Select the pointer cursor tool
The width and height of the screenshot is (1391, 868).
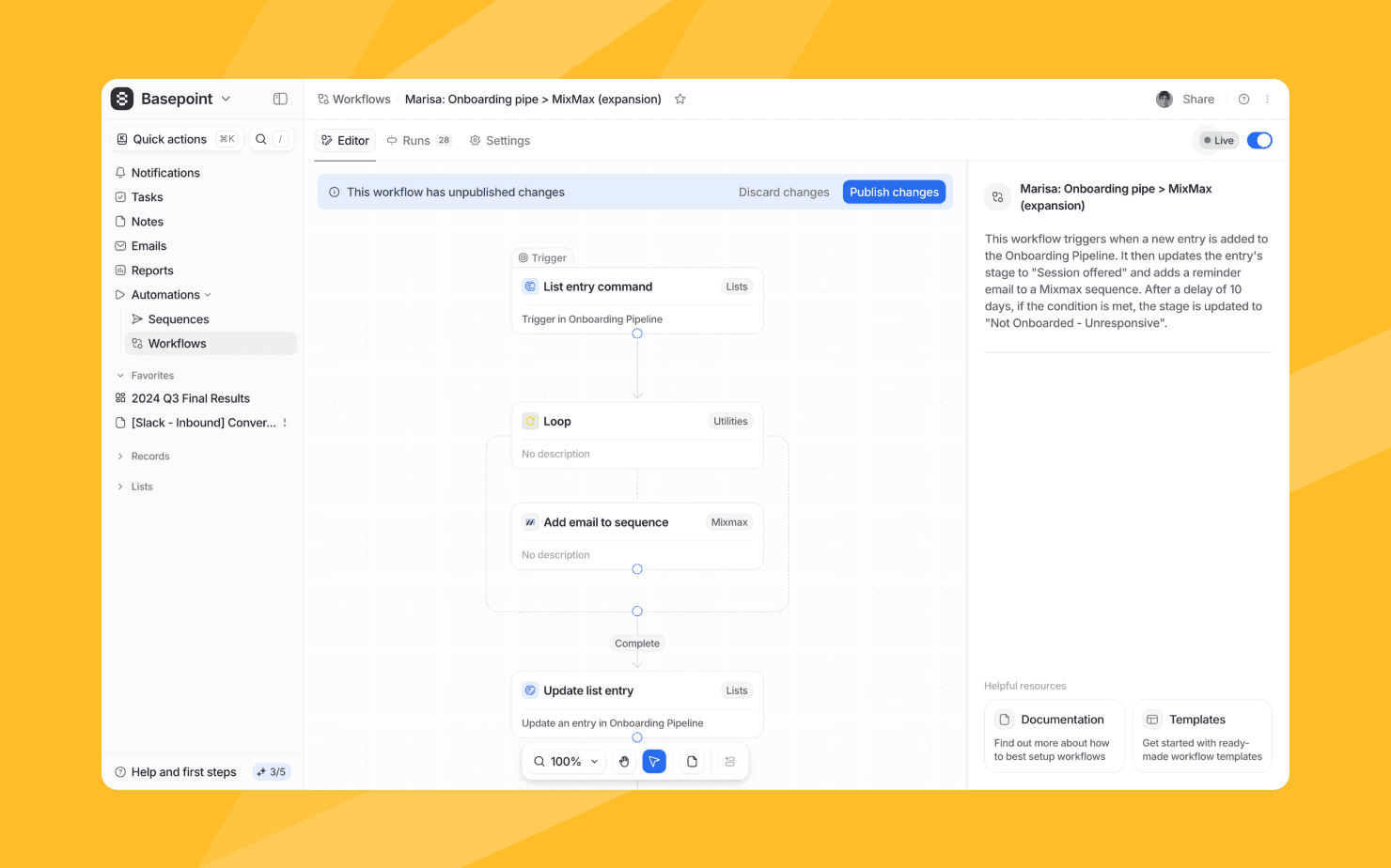tap(654, 762)
